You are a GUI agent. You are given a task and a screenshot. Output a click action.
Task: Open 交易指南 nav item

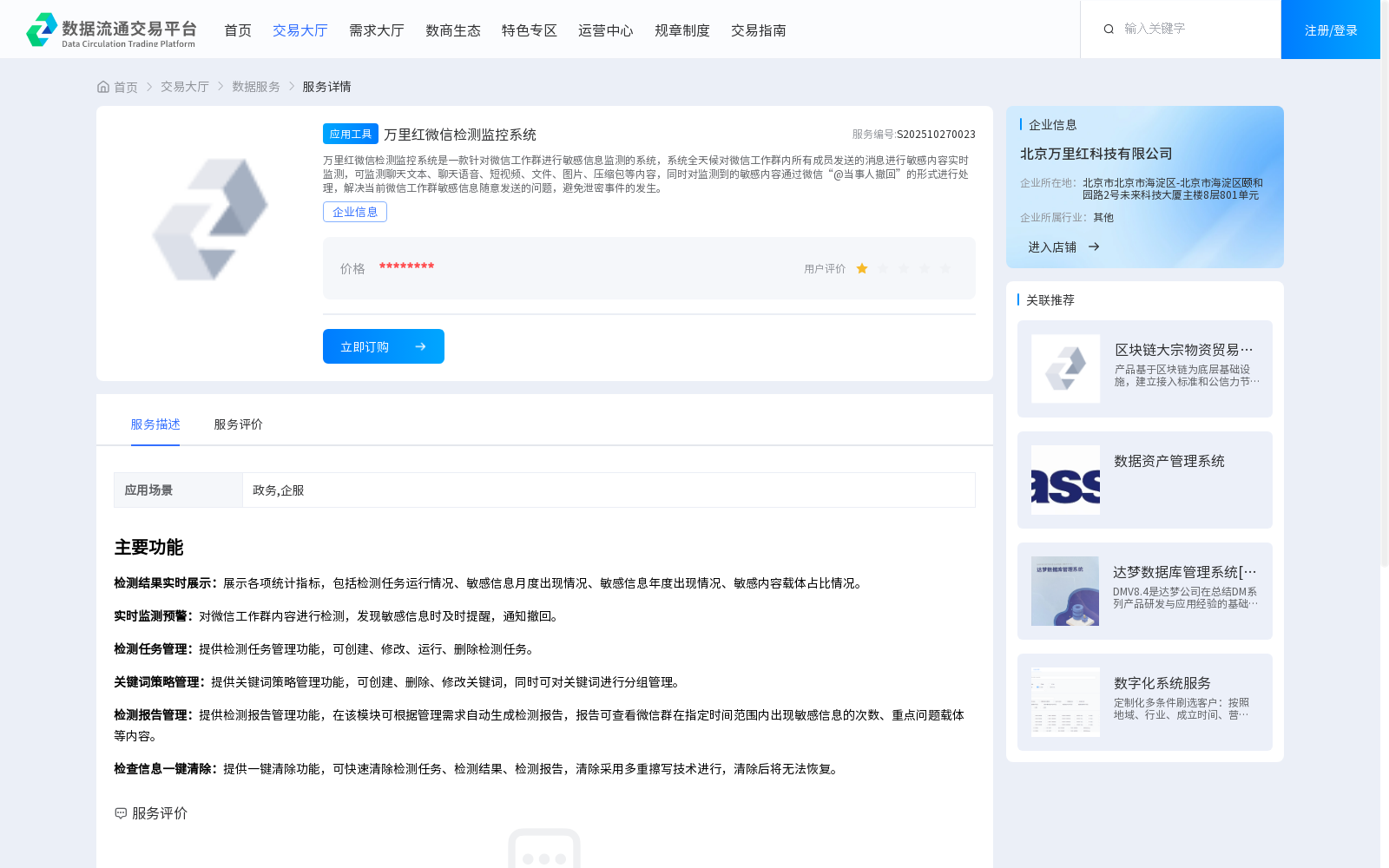[x=759, y=30]
